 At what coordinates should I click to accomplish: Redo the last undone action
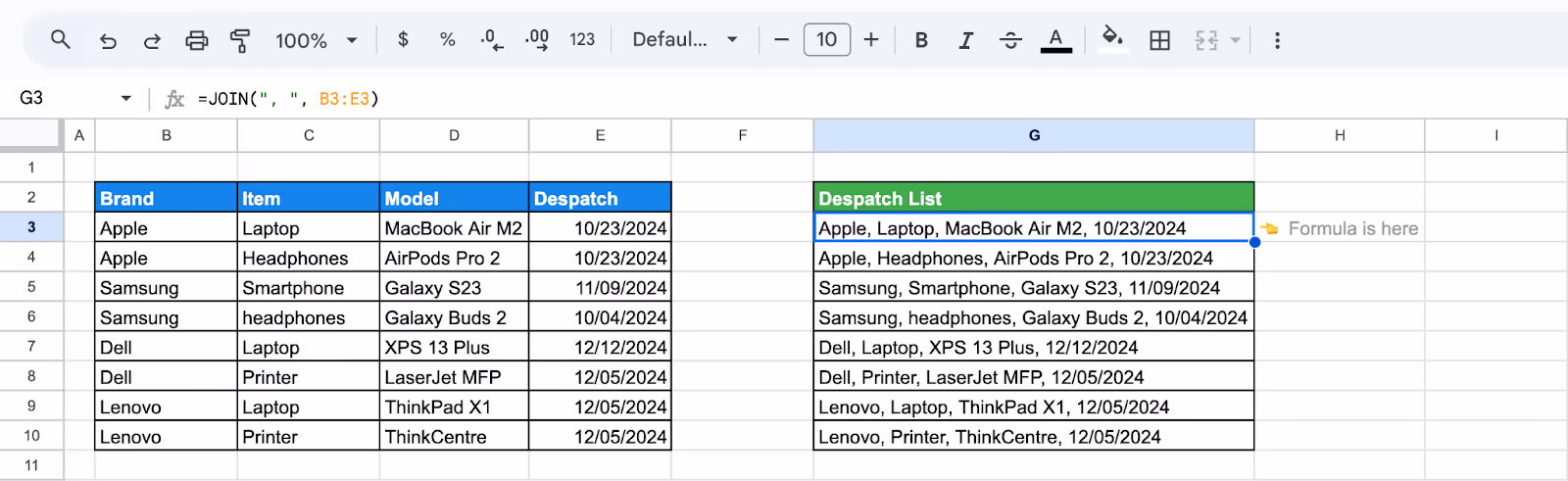(152, 40)
